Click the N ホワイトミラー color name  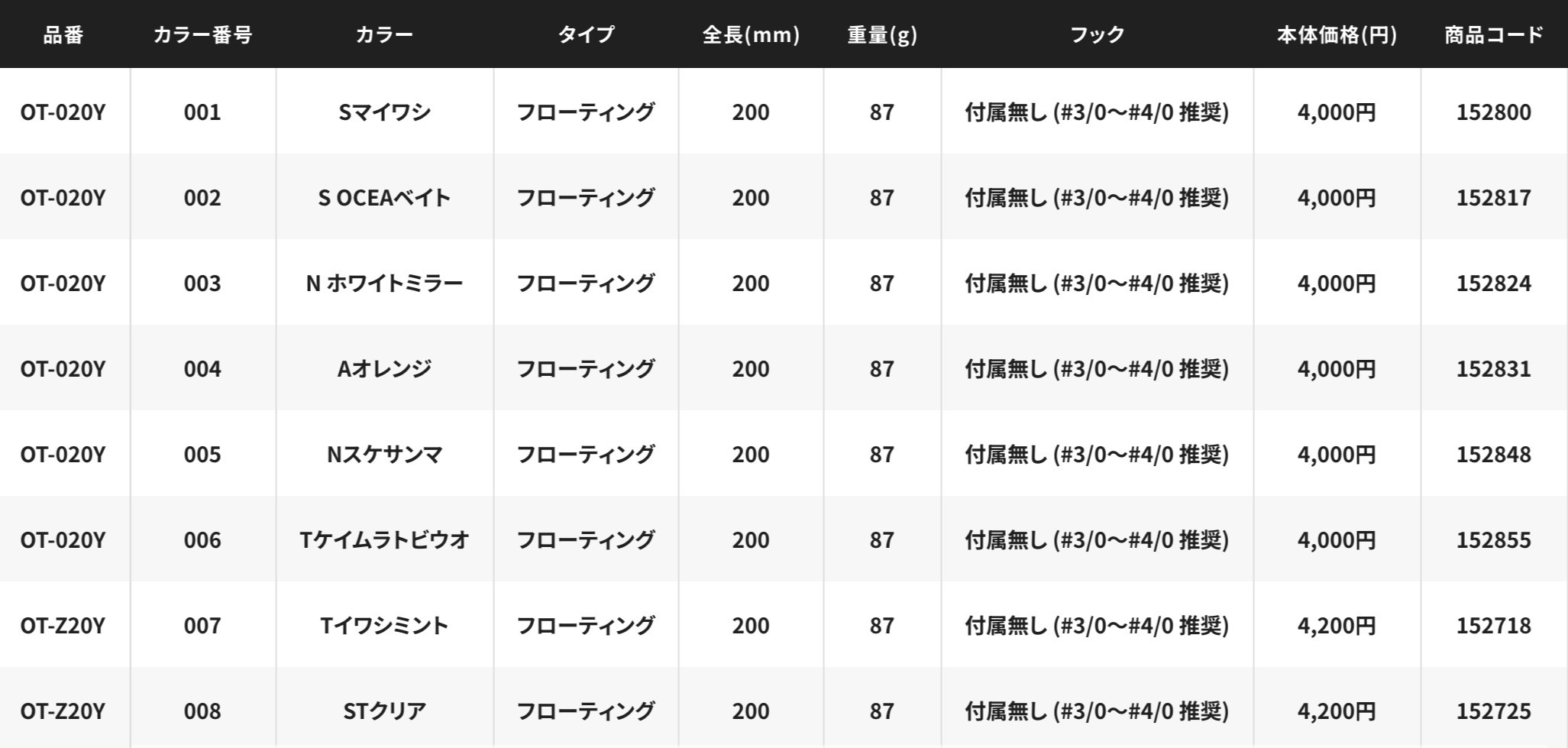pos(384,283)
